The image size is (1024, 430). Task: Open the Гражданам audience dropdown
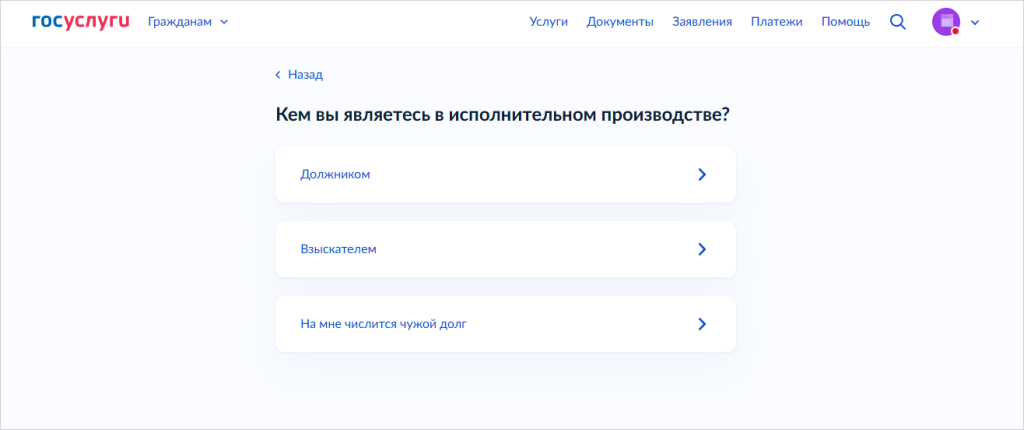180,22
